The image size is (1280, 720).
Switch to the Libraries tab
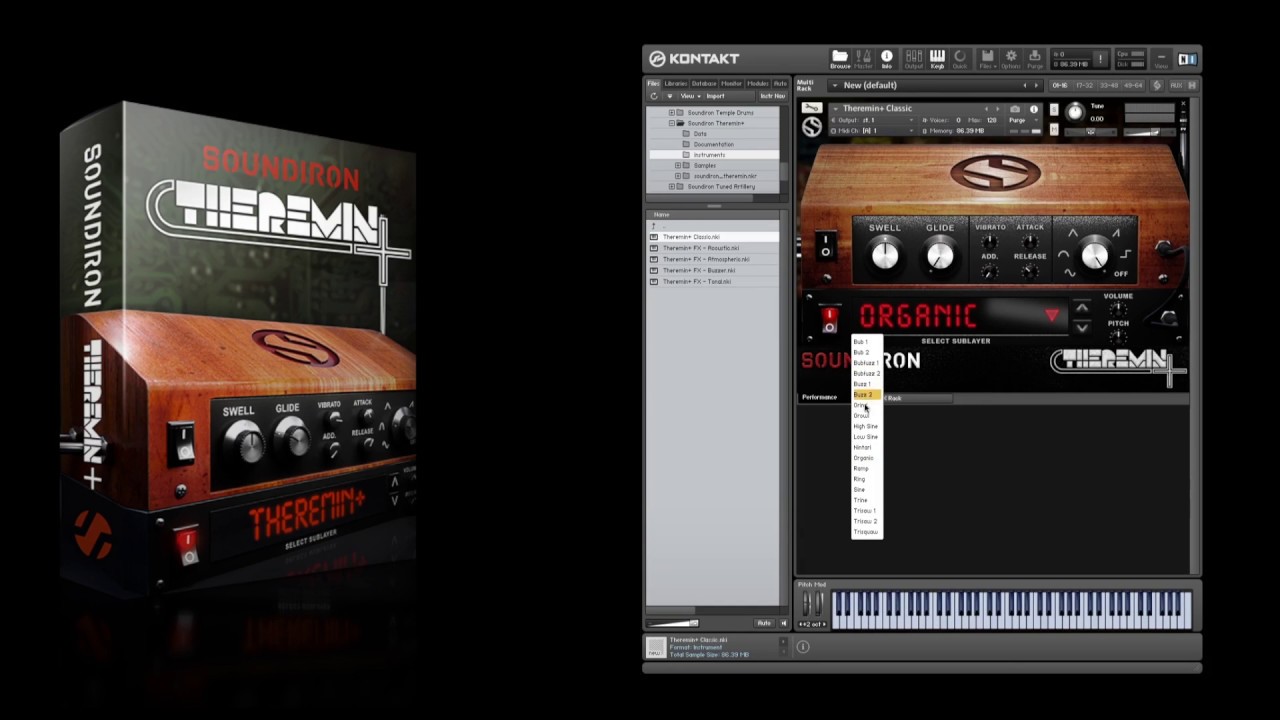(x=675, y=84)
